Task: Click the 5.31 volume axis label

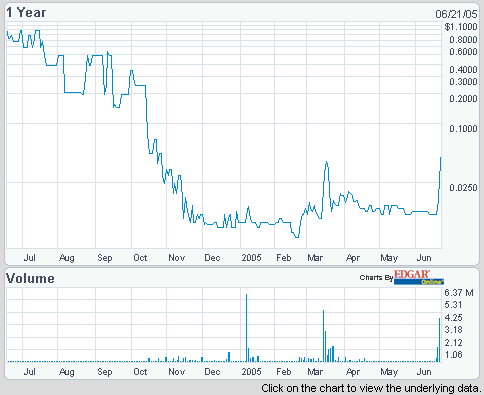Action: point(453,305)
